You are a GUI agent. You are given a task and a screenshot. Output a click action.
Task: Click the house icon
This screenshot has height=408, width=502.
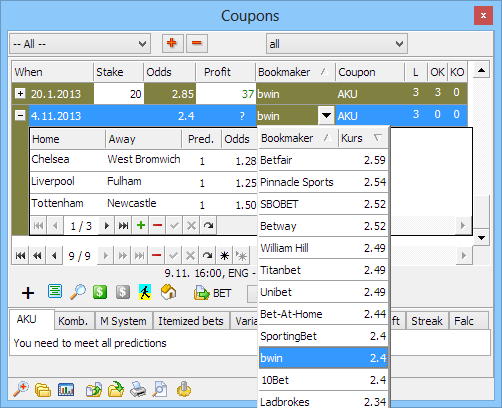click(x=169, y=292)
